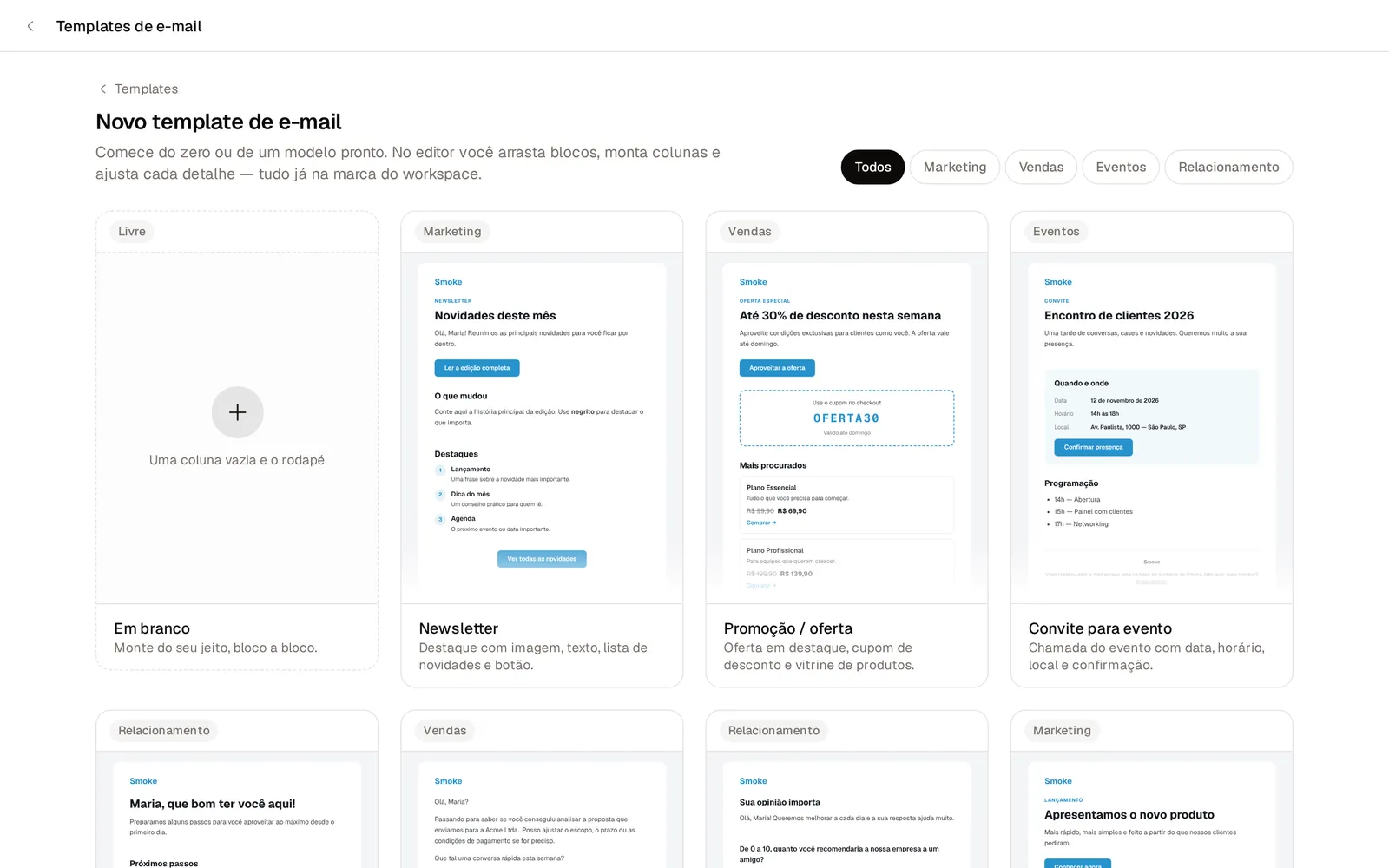Click the Livre tag on blank card
The image size is (1389, 868).
click(132, 232)
